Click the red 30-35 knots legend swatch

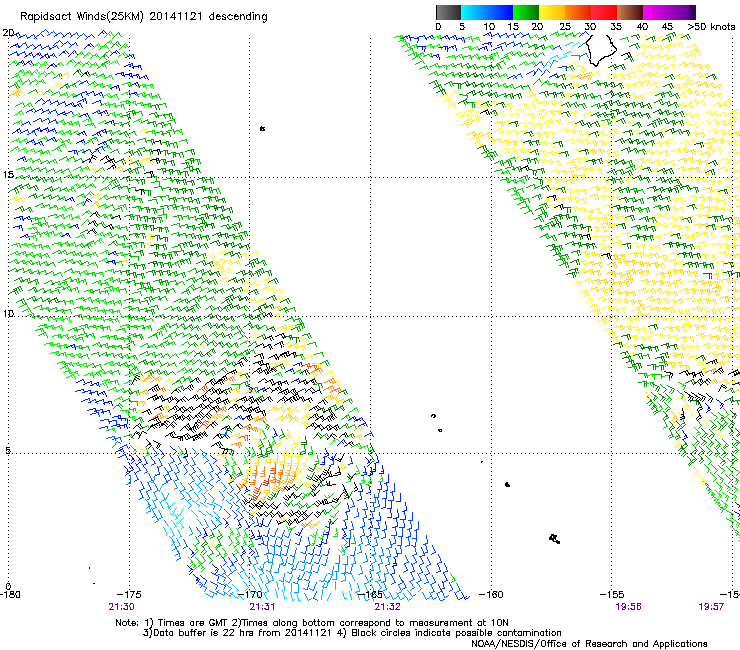(x=604, y=12)
